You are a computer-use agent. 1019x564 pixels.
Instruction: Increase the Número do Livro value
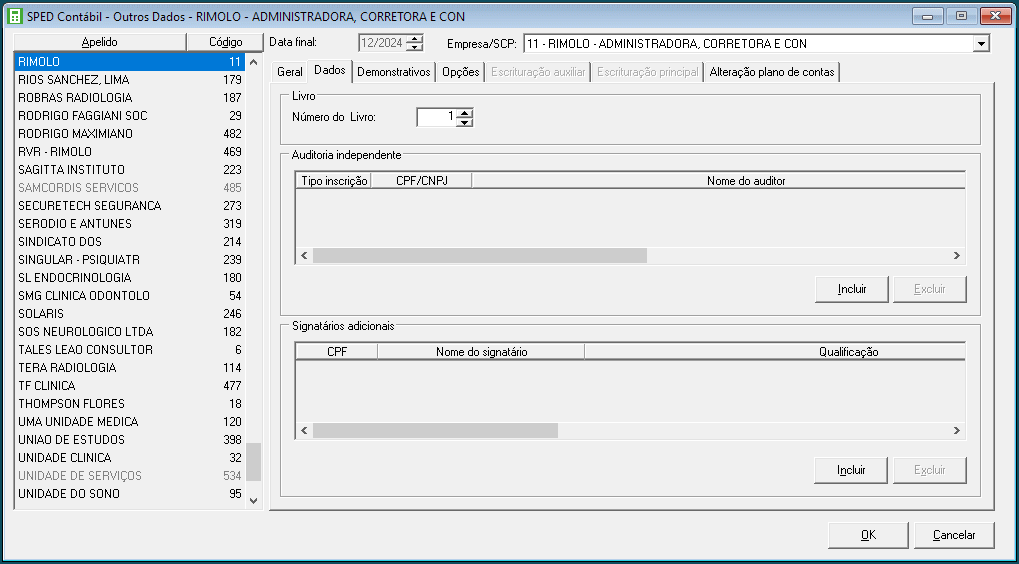pos(465,113)
